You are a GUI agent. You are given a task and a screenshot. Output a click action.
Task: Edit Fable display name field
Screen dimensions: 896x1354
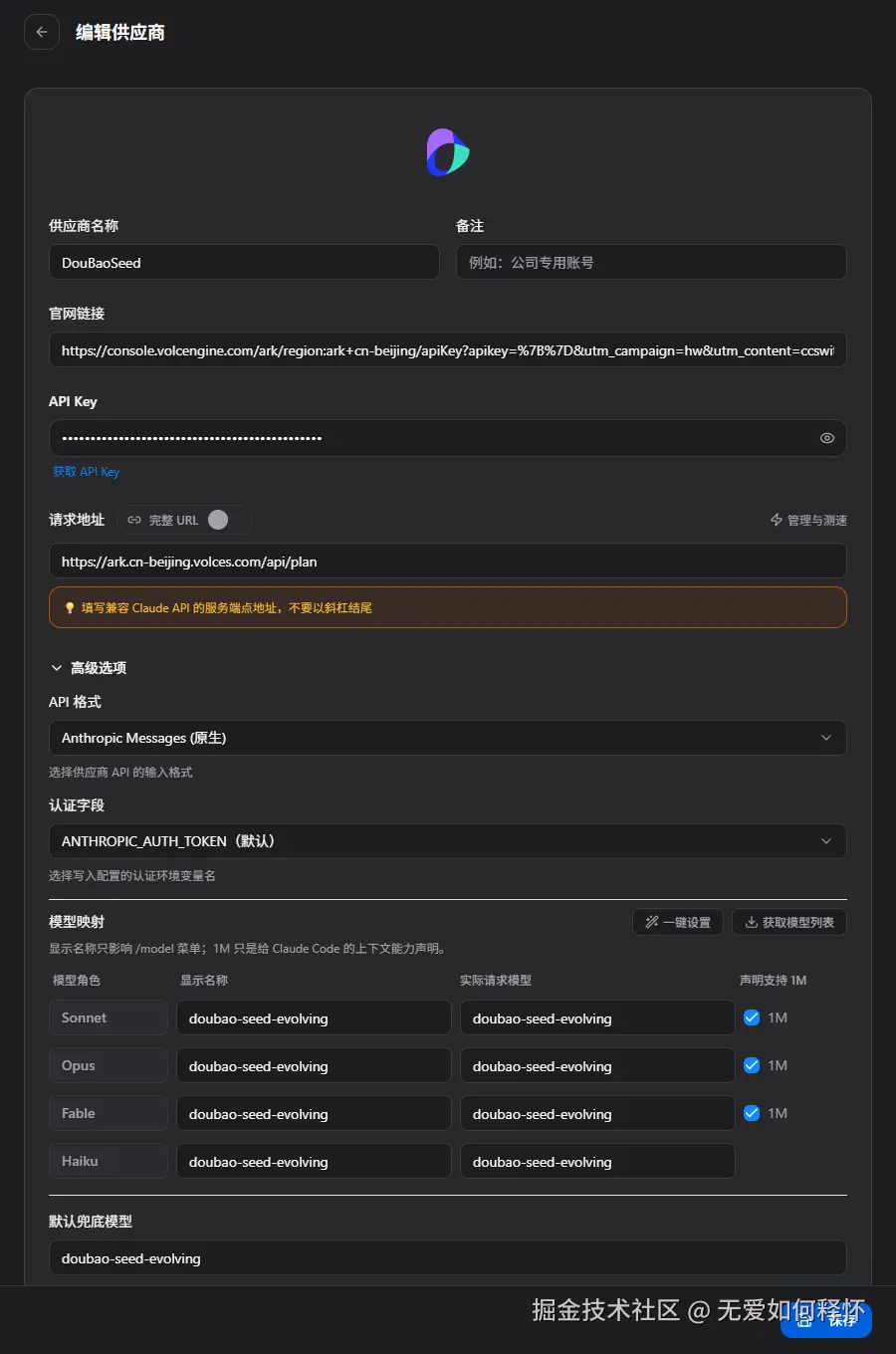314,1114
